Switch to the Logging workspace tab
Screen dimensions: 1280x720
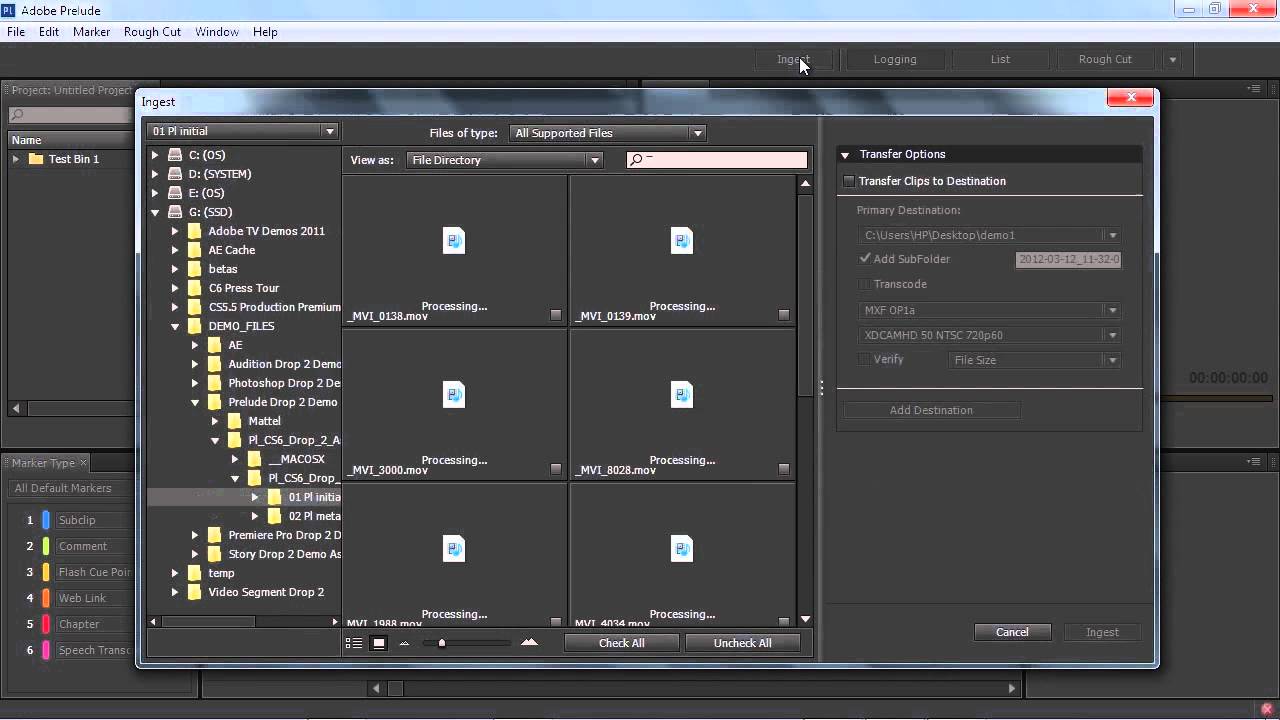point(895,59)
